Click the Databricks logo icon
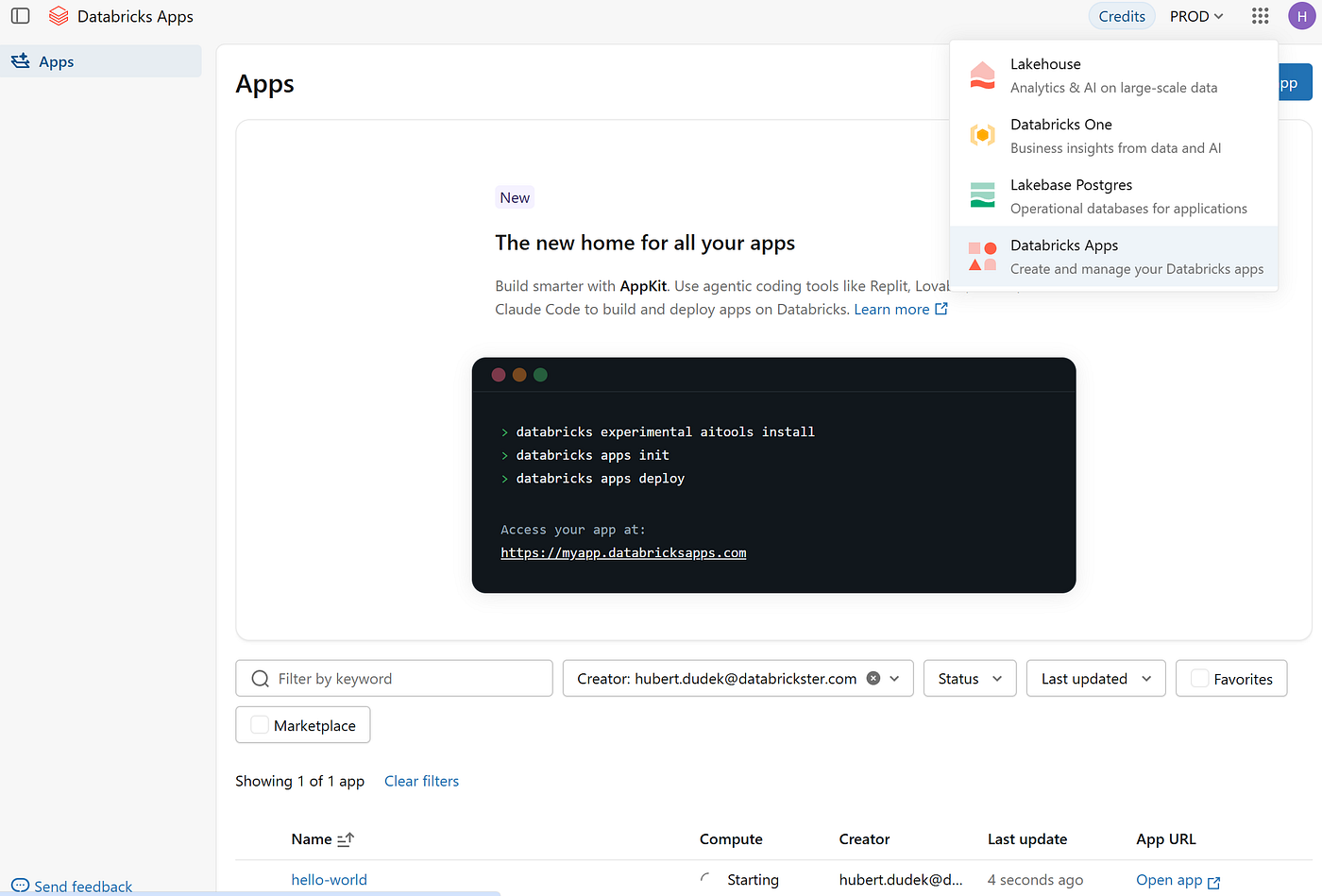Image resolution: width=1322 pixels, height=896 pixels. coord(59,16)
